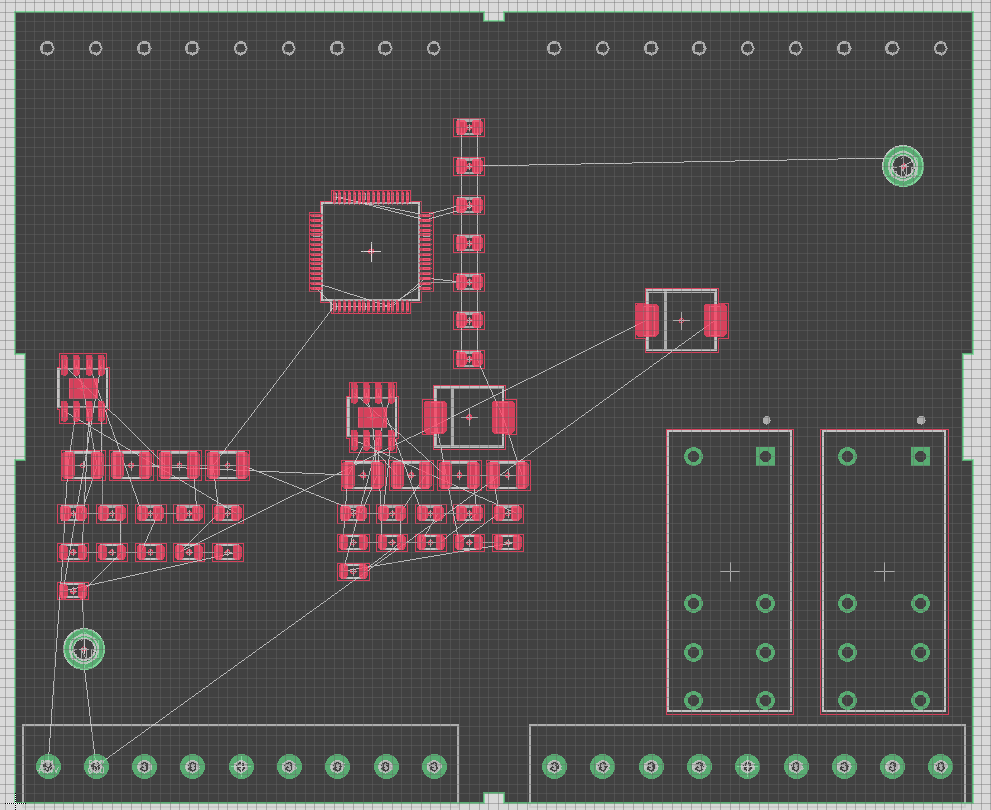
Task: Click the first pad of the bottom-right terminal block
Action: (x=554, y=766)
